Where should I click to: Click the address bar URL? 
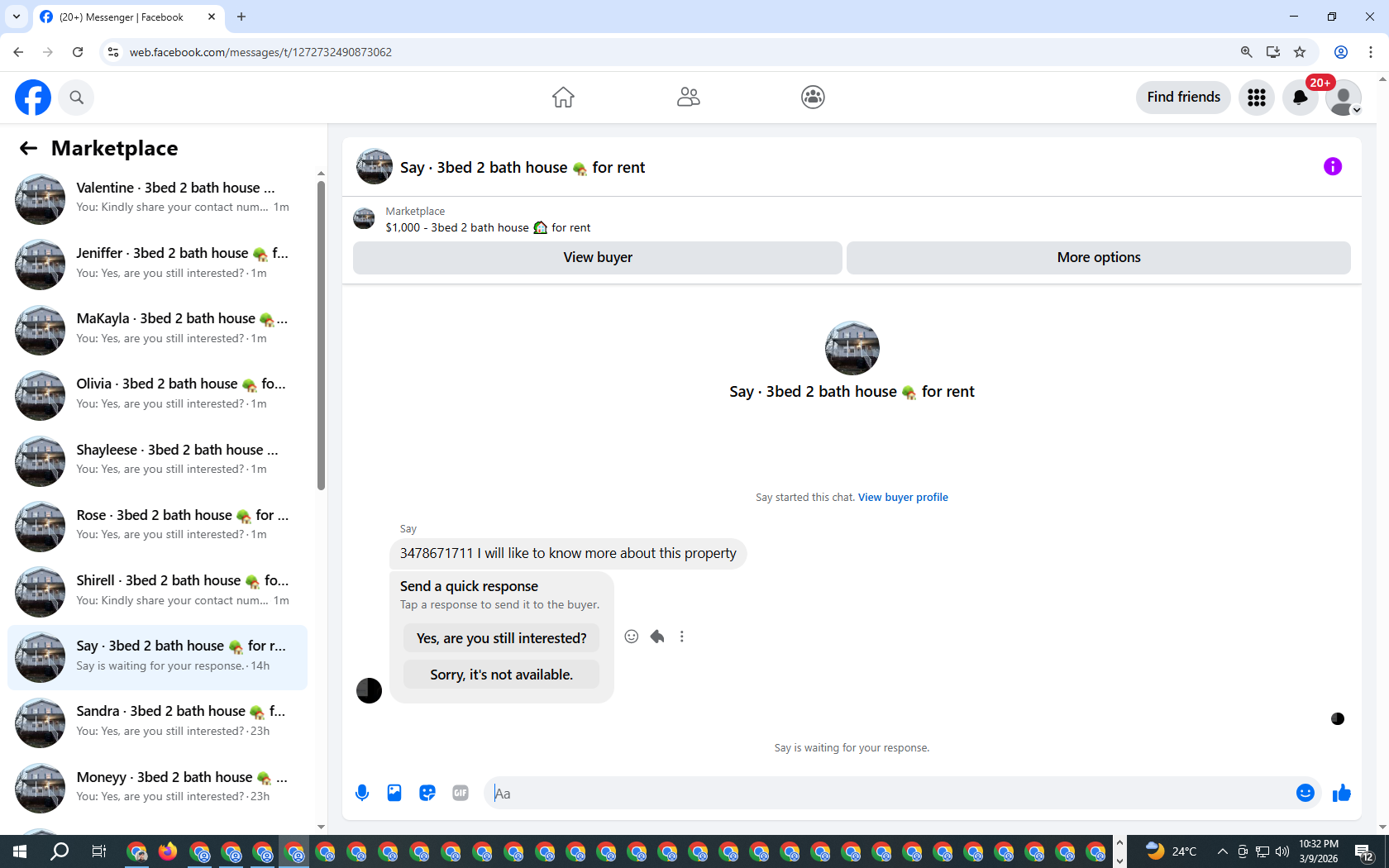[x=260, y=52]
